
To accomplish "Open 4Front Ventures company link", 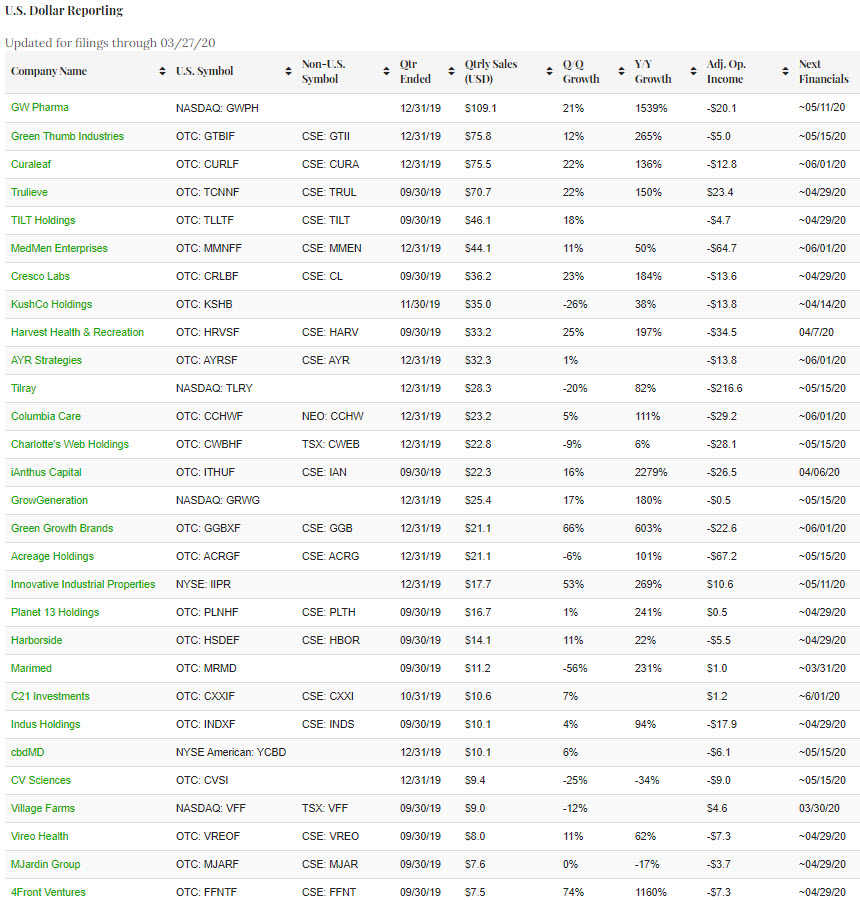I will coord(48,892).
